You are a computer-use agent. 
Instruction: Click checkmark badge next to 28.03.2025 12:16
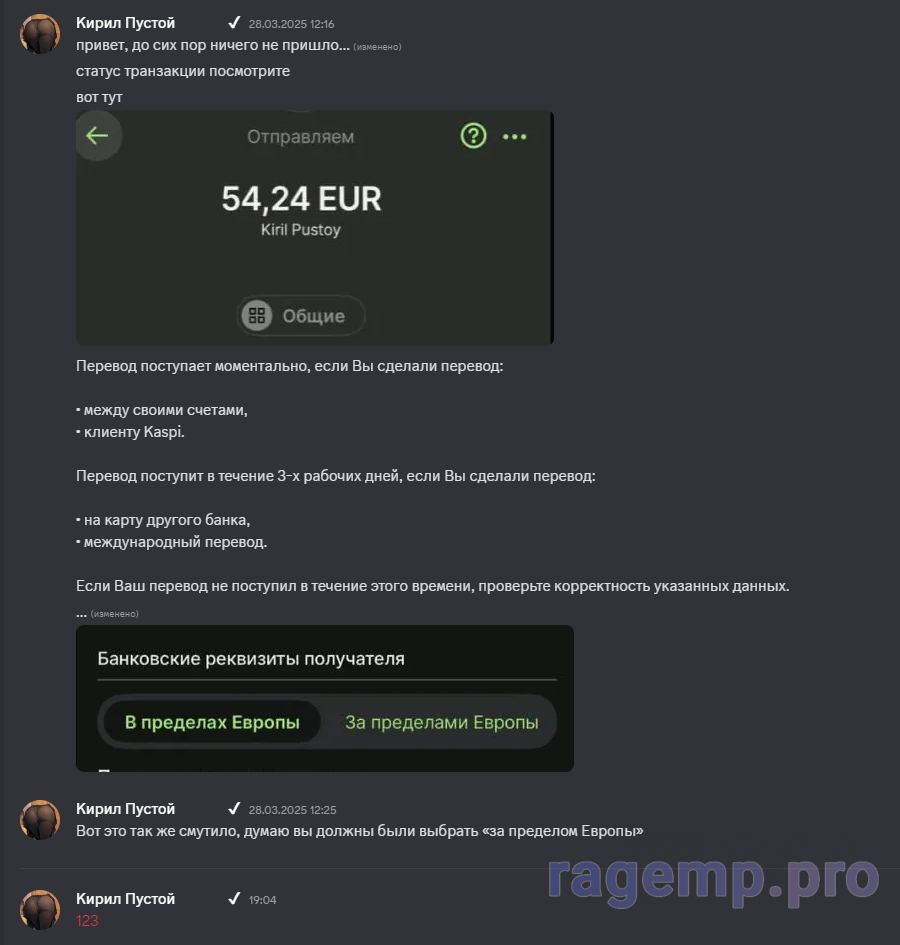click(234, 23)
